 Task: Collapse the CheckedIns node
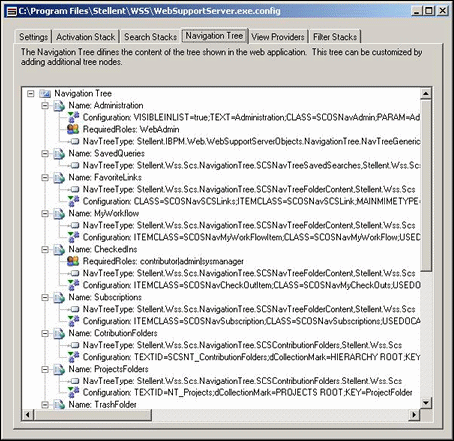(x=45, y=250)
